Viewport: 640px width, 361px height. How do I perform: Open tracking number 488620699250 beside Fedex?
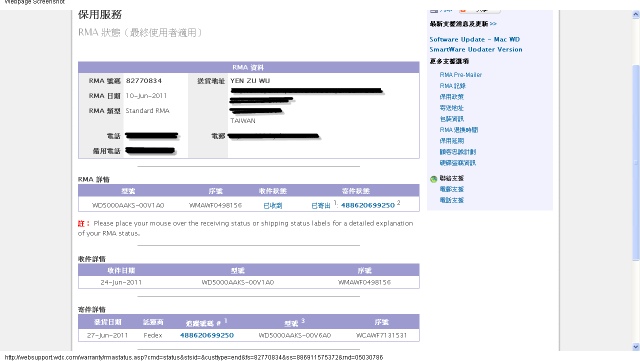(x=207, y=335)
